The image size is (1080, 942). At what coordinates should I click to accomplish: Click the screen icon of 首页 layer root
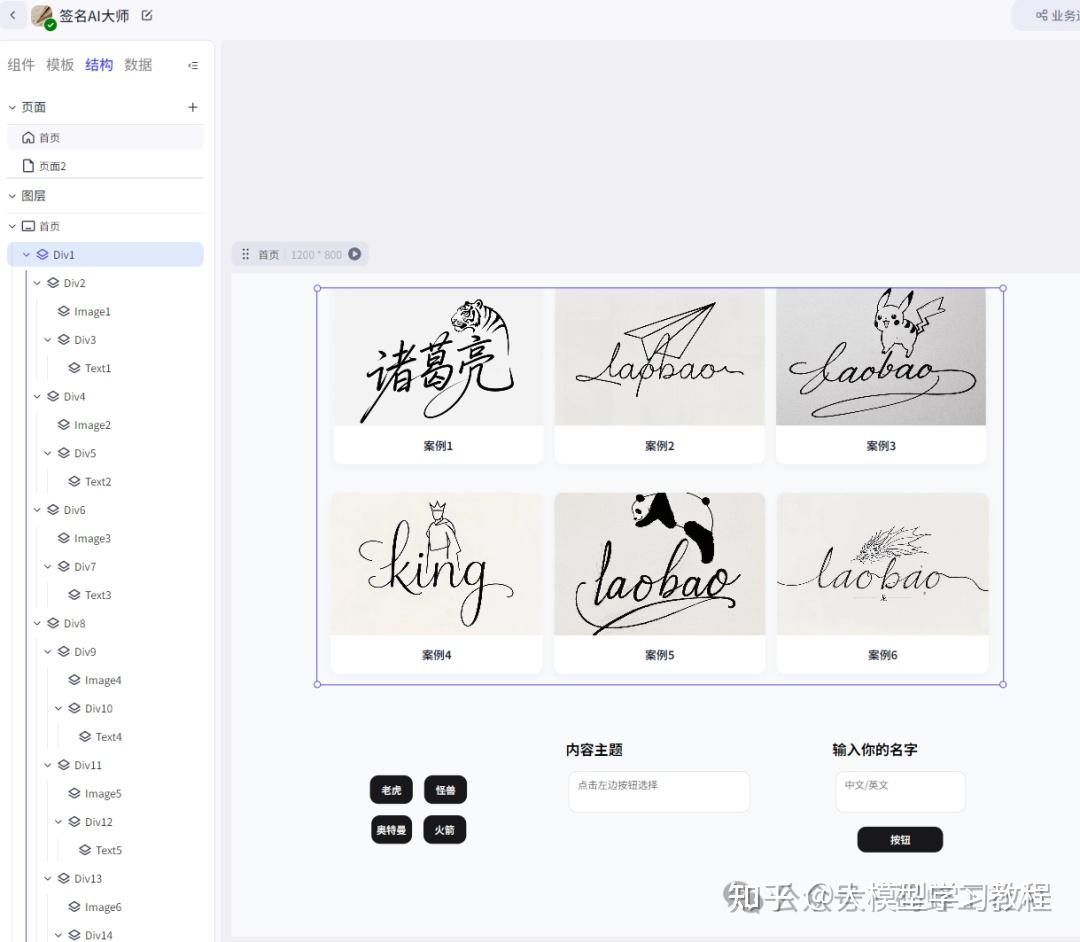coord(28,226)
